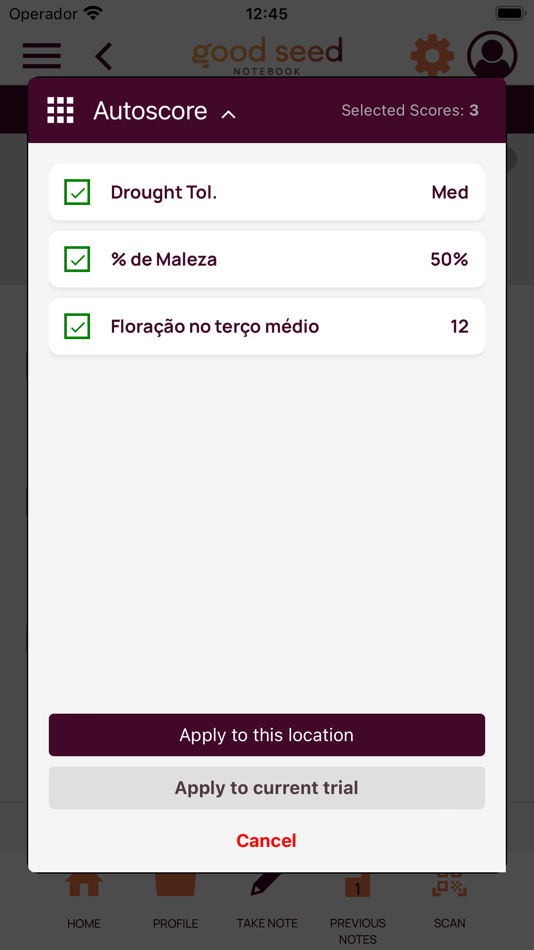Select the Autoscore header title

[150, 111]
